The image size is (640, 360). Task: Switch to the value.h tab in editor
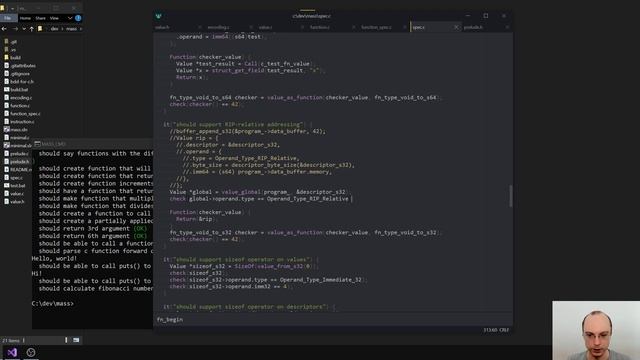click(162, 27)
